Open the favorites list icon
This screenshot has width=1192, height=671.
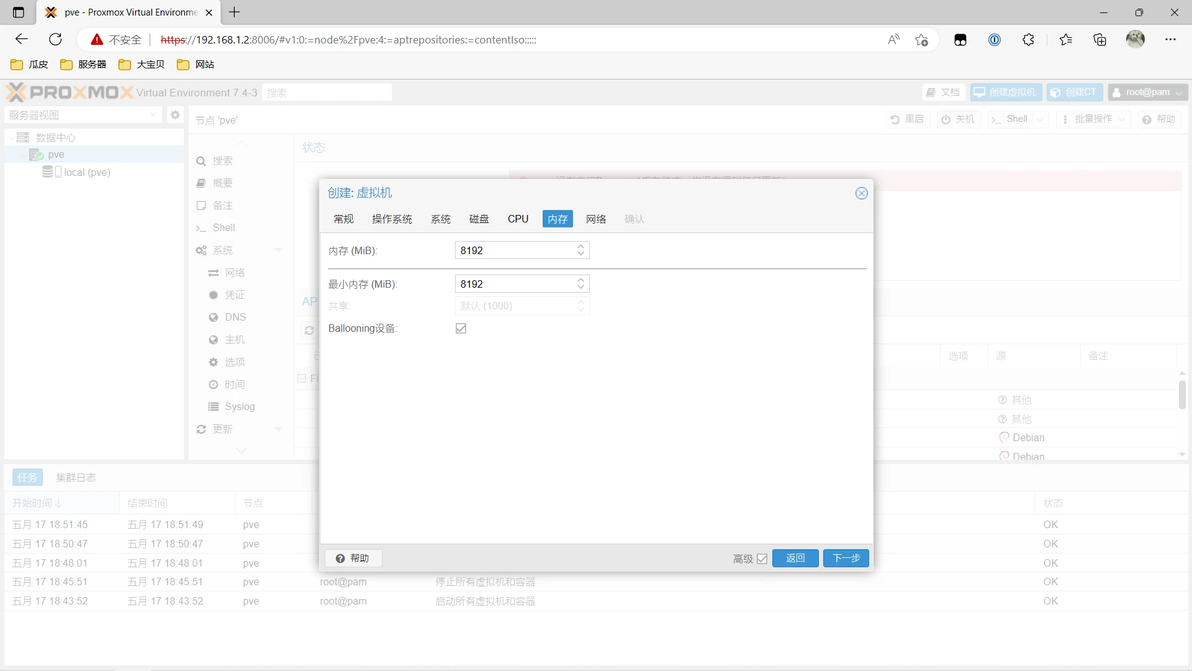pos(1065,40)
